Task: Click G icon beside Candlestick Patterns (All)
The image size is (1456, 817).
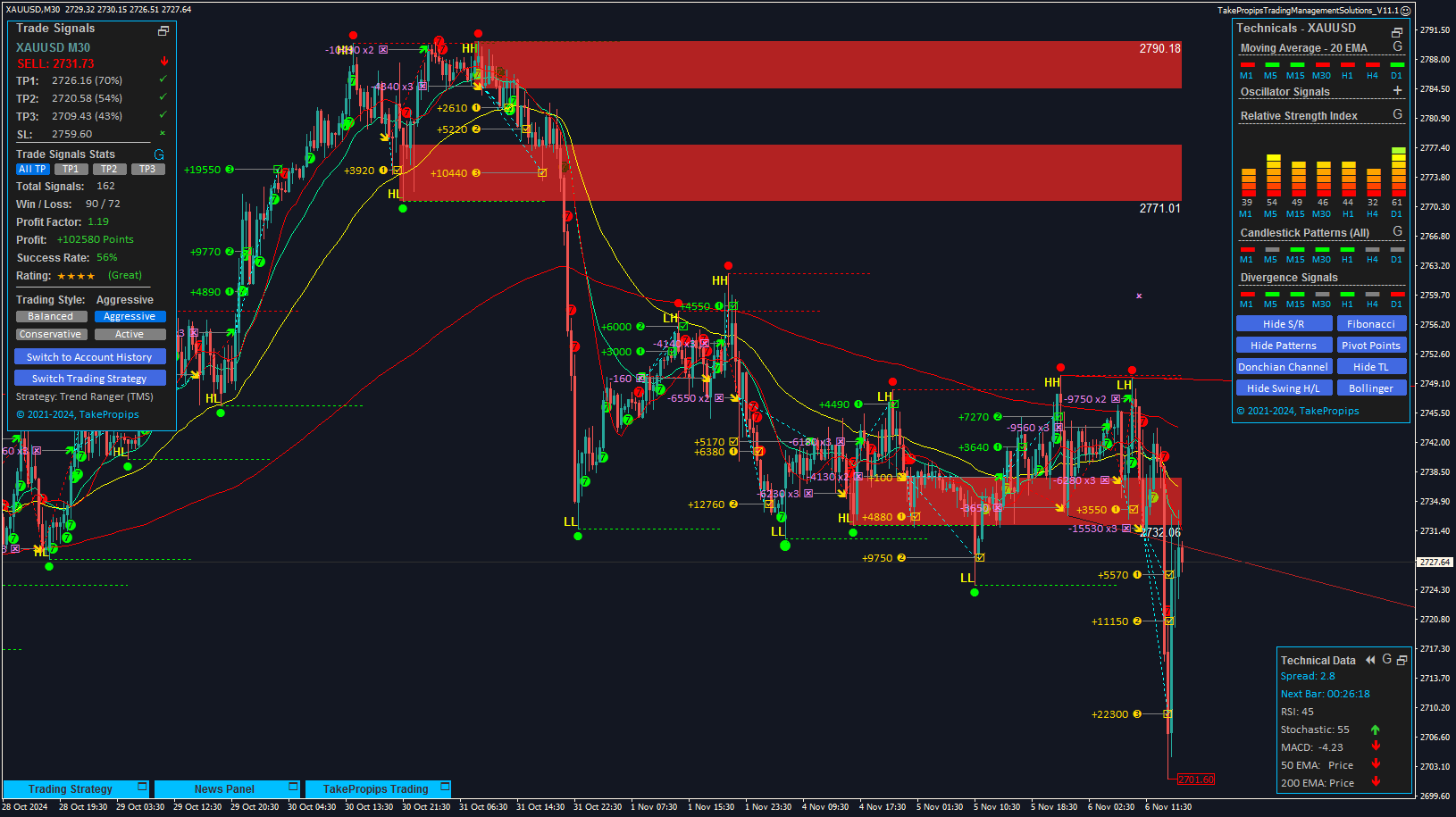Action: pyautogui.click(x=1398, y=231)
